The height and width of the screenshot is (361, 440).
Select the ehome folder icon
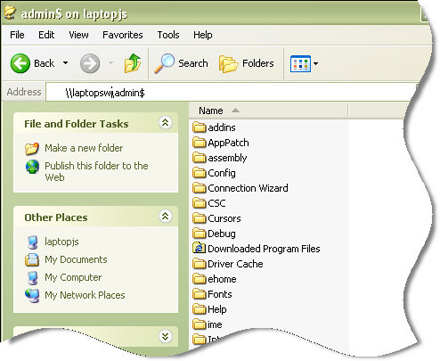(199, 279)
